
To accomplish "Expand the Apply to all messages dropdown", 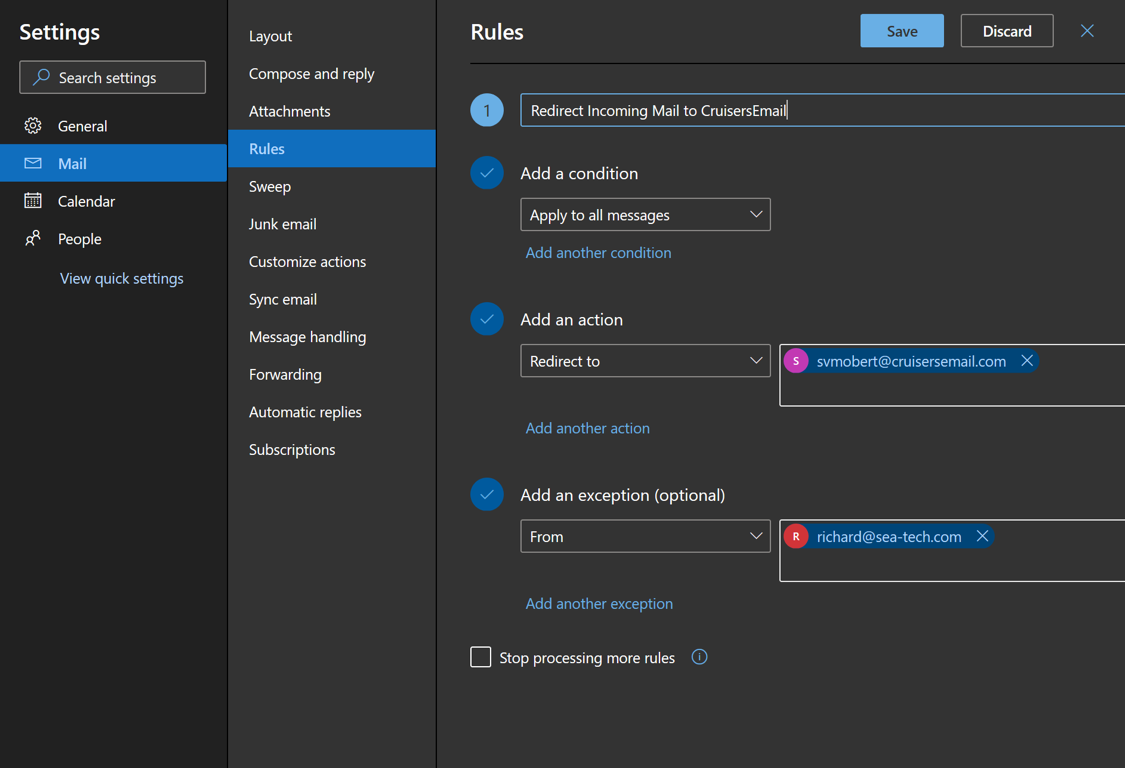I will (645, 215).
